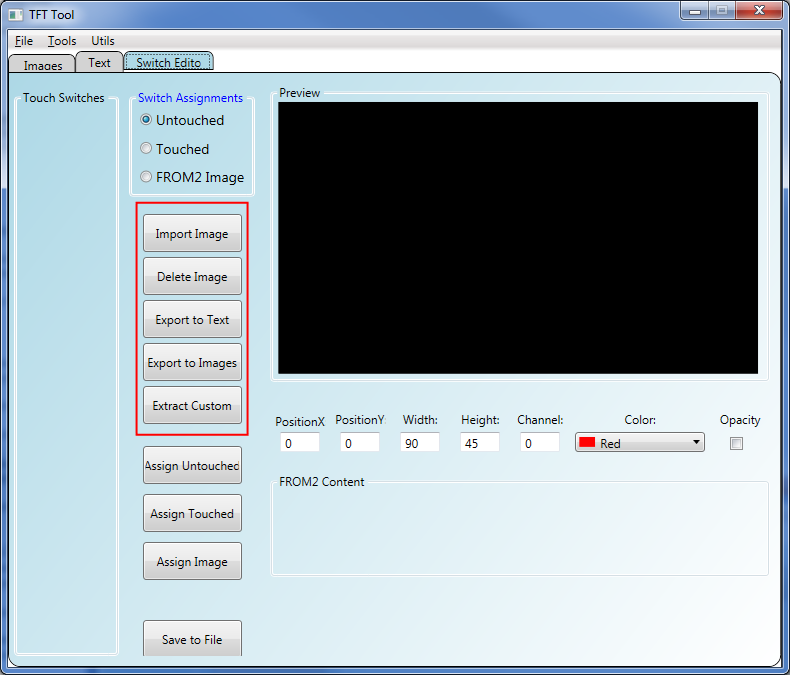Click Export to Text button
This screenshot has height=675, width=790.
tap(192, 320)
